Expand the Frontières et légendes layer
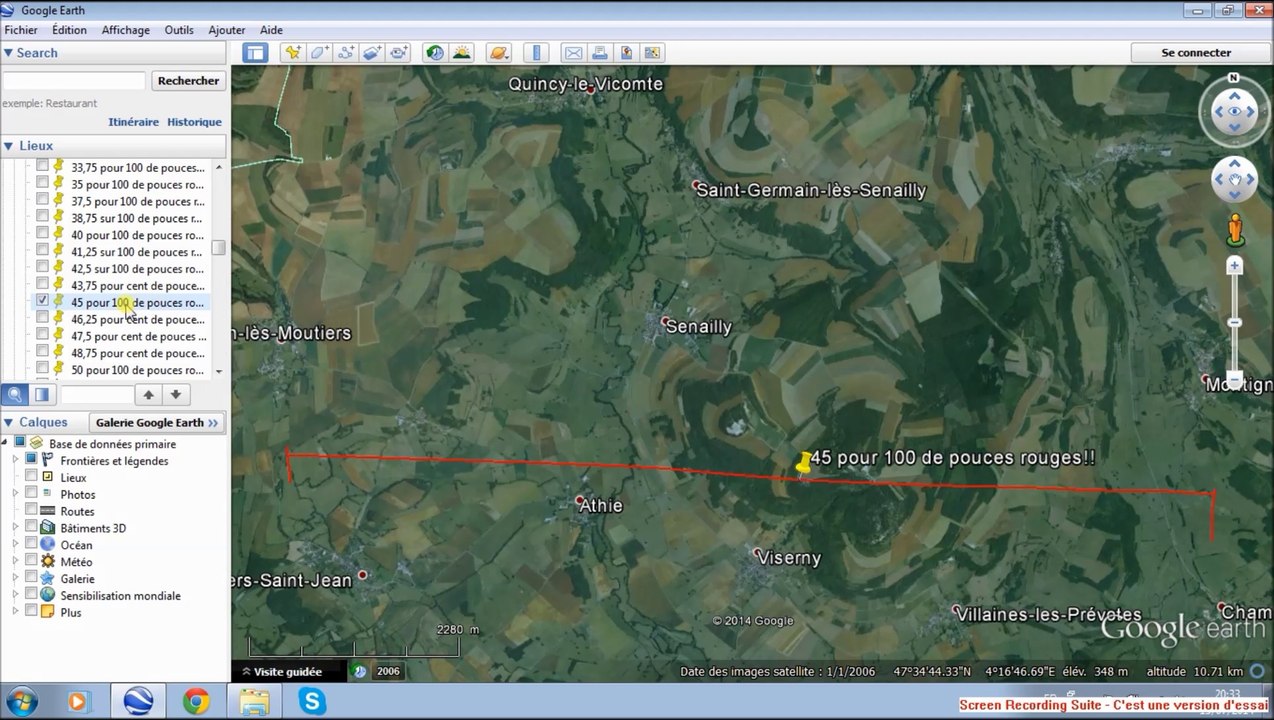Image resolution: width=1274 pixels, height=720 pixels. (x=15, y=460)
